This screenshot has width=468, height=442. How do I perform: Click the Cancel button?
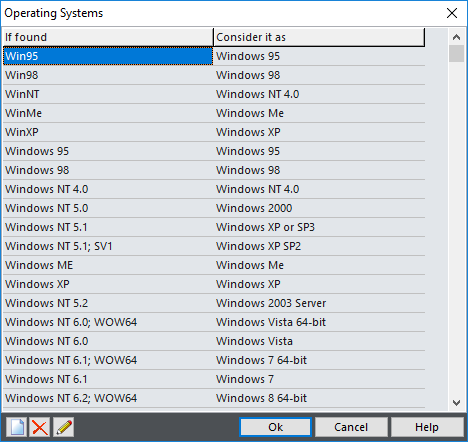351,427
